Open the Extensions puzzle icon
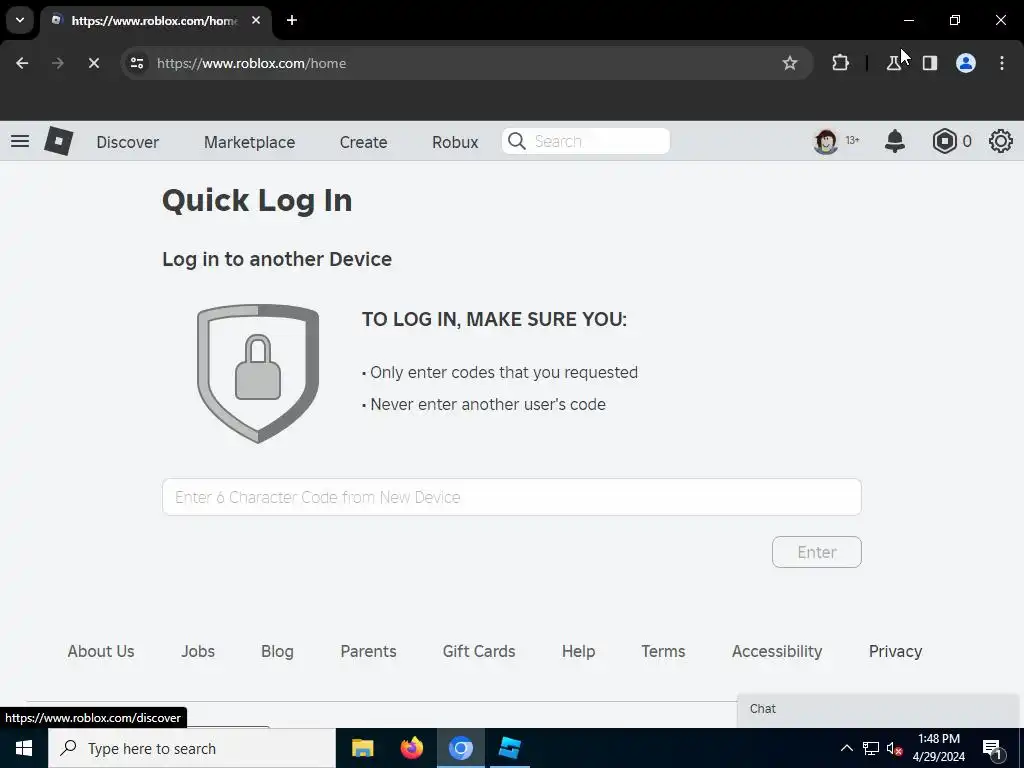 [840, 63]
